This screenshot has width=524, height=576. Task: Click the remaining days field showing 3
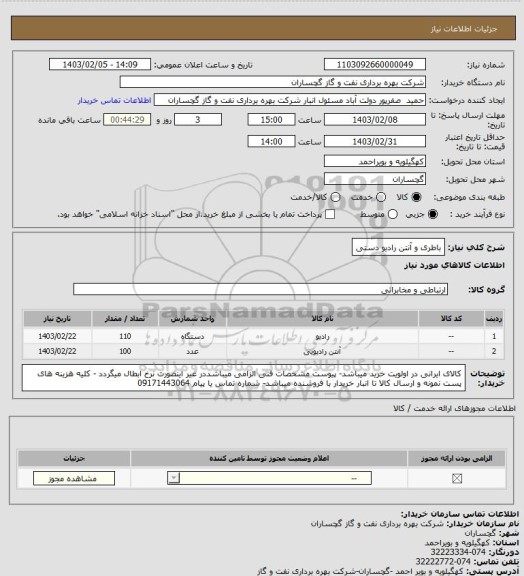(198, 120)
